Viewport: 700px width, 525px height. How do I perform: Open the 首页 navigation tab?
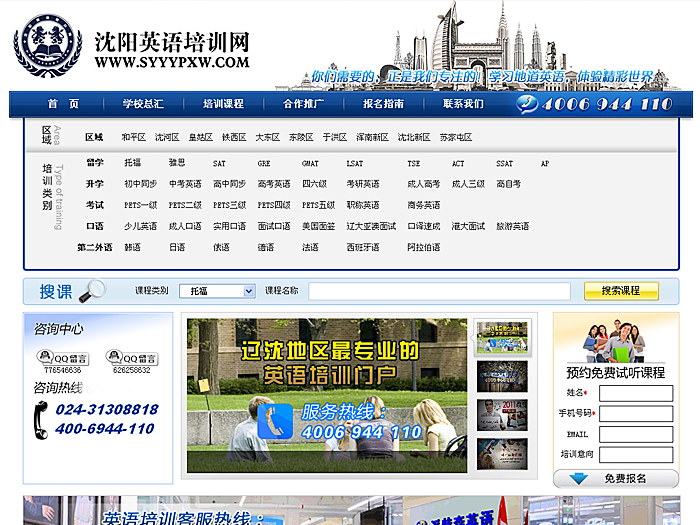pos(62,104)
